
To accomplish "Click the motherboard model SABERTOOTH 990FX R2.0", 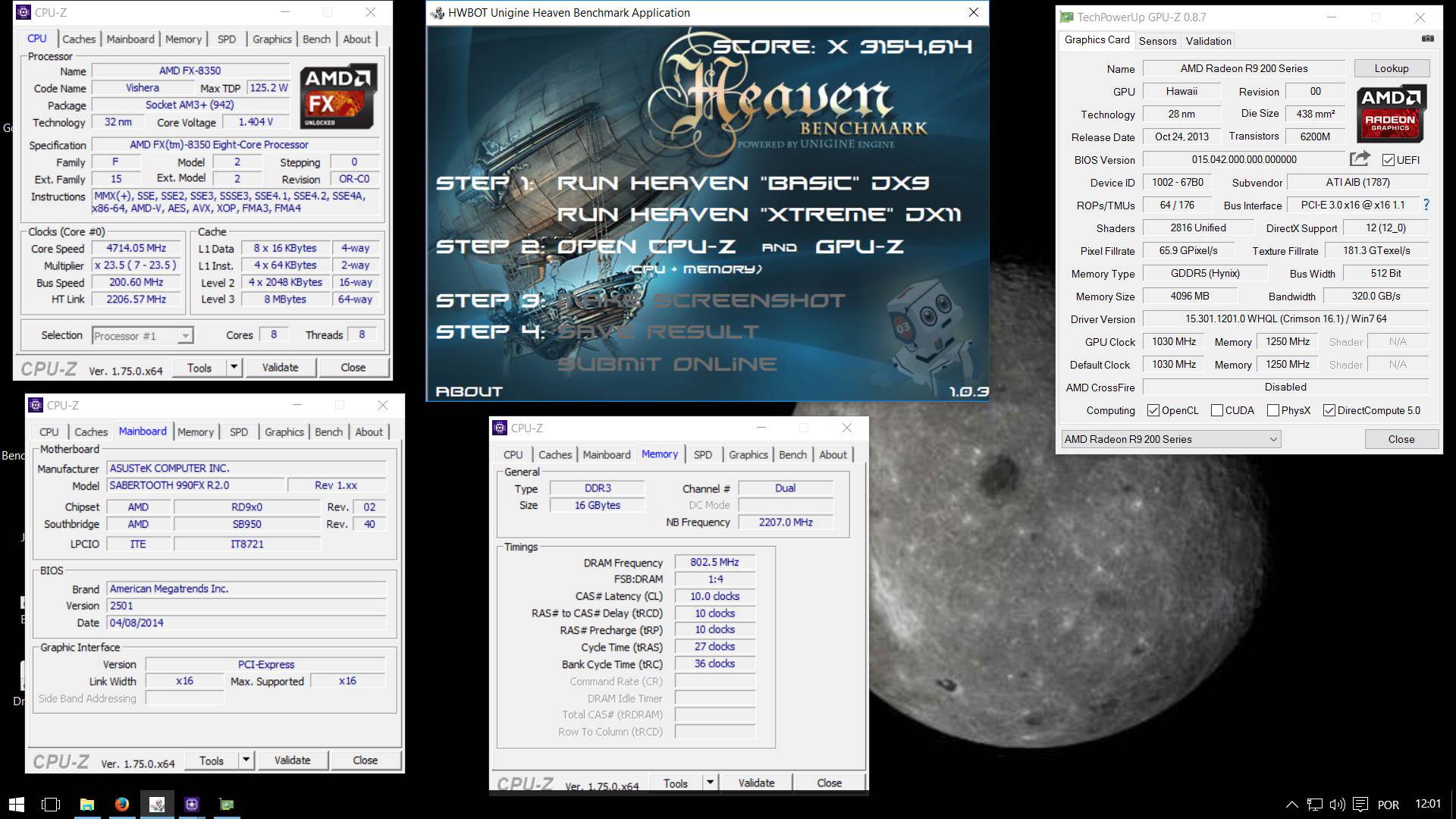I will point(196,485).
